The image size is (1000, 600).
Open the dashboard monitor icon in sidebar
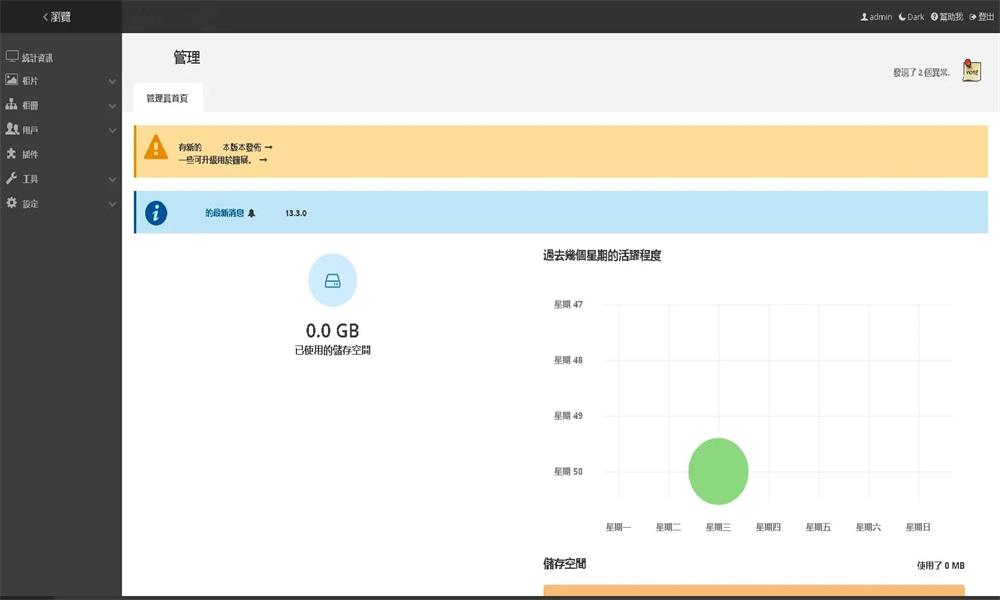pos(11,56)
